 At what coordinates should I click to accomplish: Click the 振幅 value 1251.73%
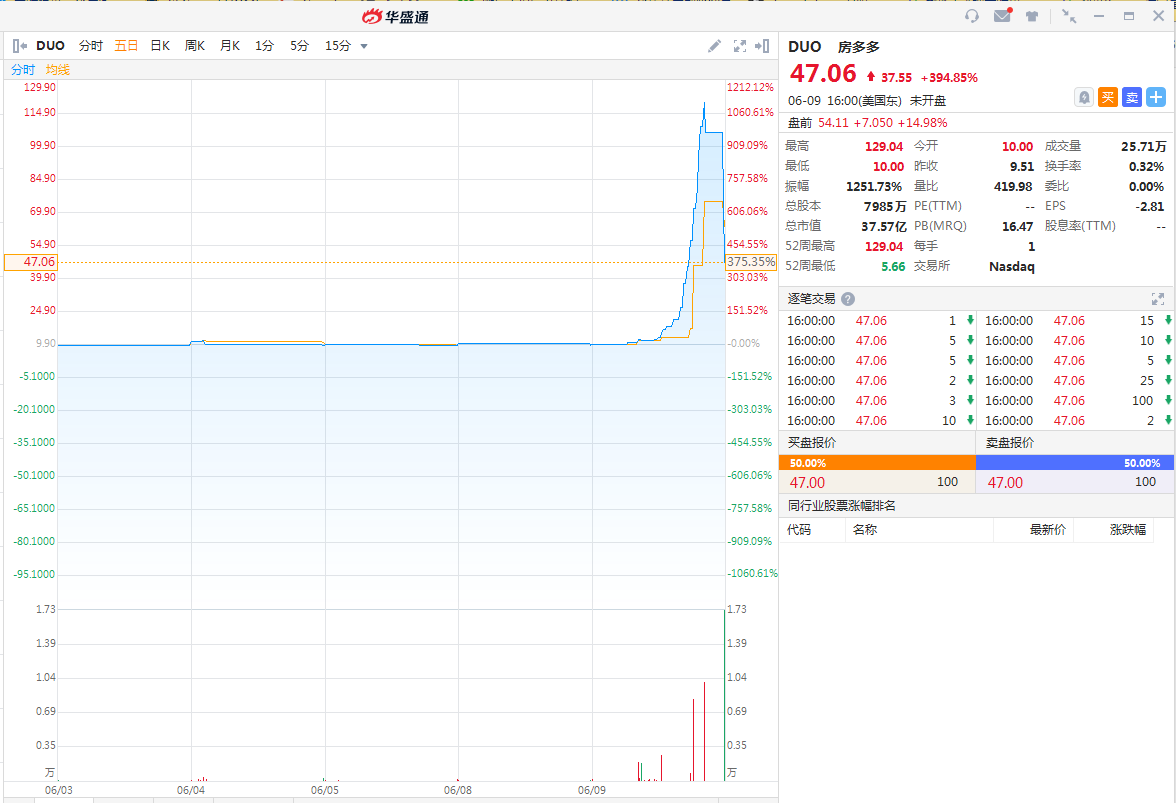click(874, 187)
